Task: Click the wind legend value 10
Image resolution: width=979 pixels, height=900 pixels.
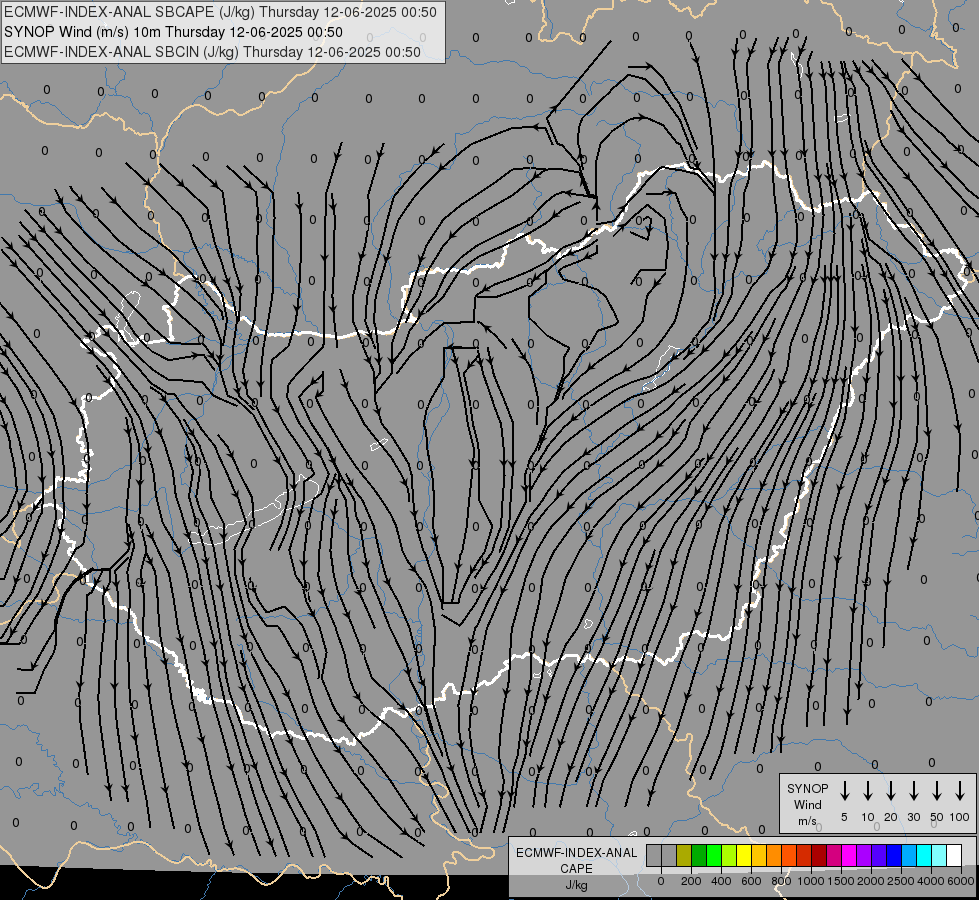Action: (868, 817)
